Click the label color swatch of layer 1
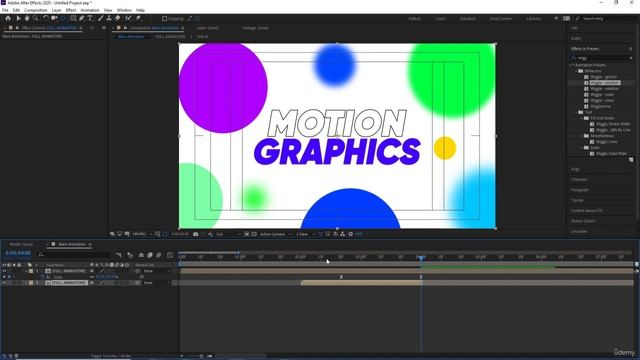The image size is (640, 360). (31, 271)
